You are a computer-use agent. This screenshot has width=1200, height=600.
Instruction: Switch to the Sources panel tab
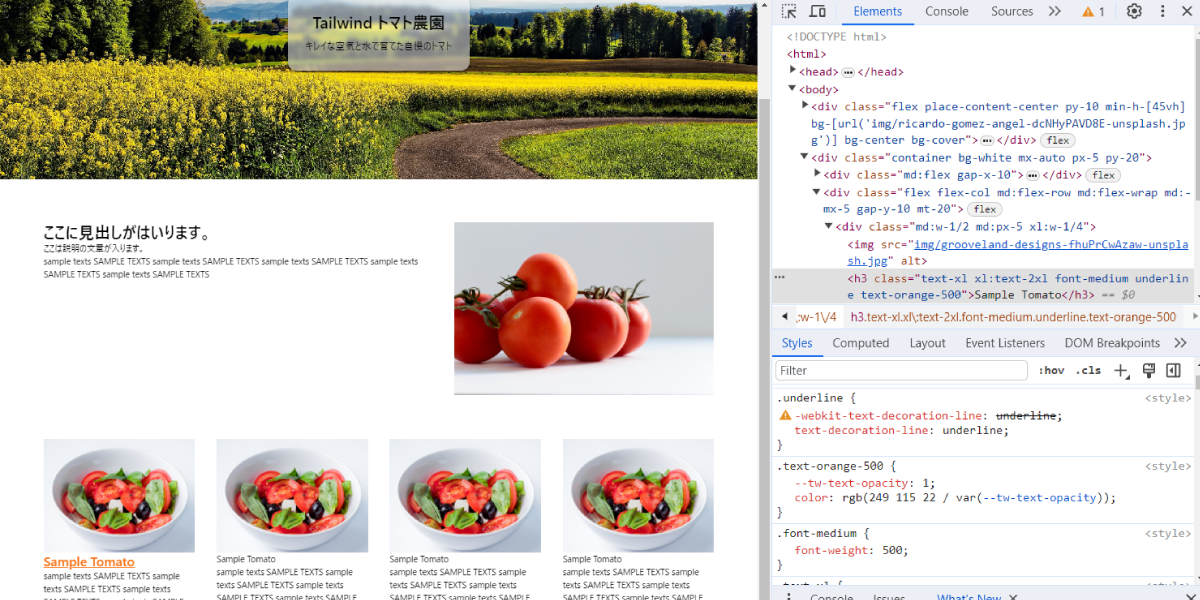[1012, 12]
